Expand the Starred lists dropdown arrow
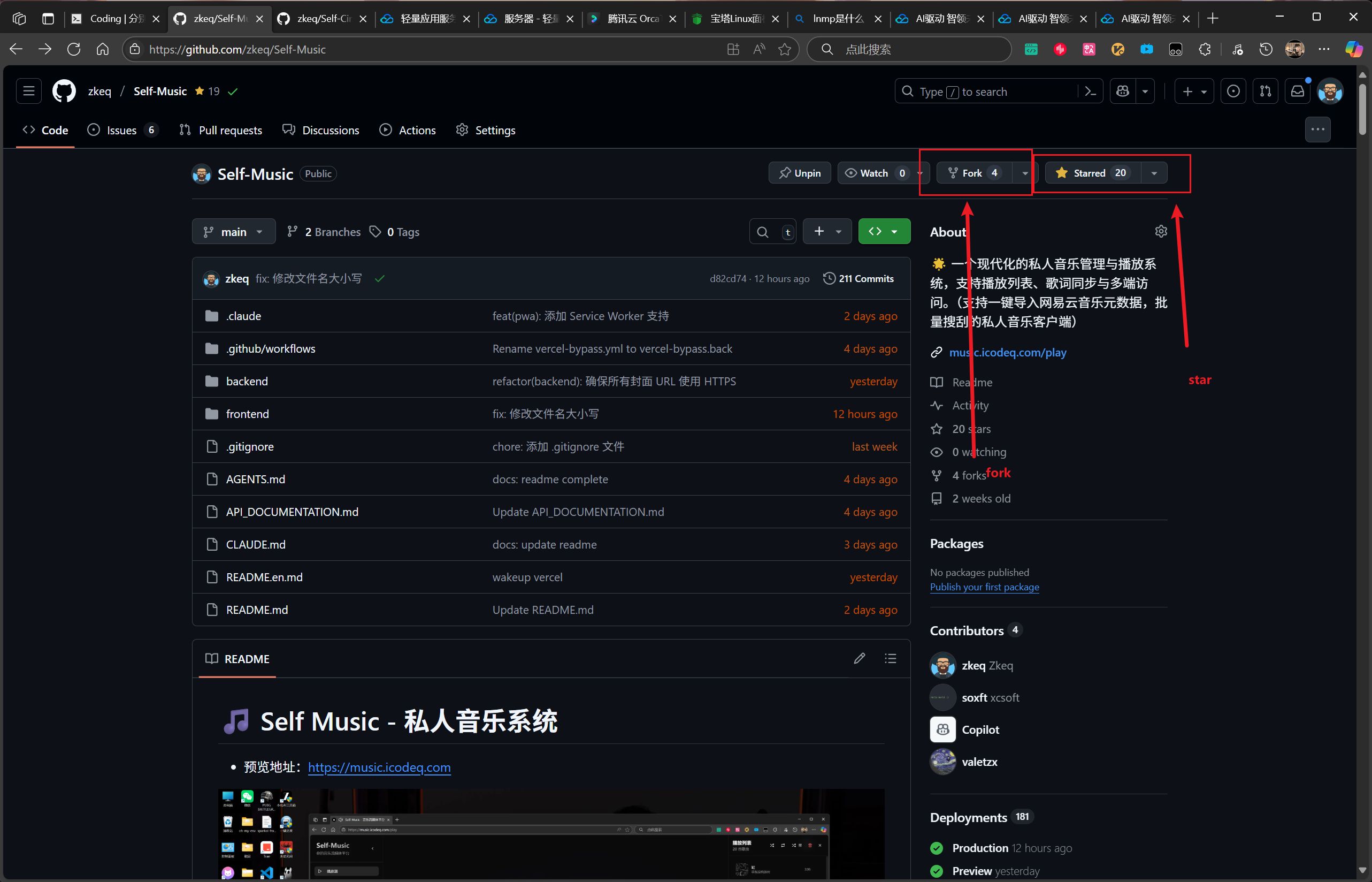 [1154, 173]
